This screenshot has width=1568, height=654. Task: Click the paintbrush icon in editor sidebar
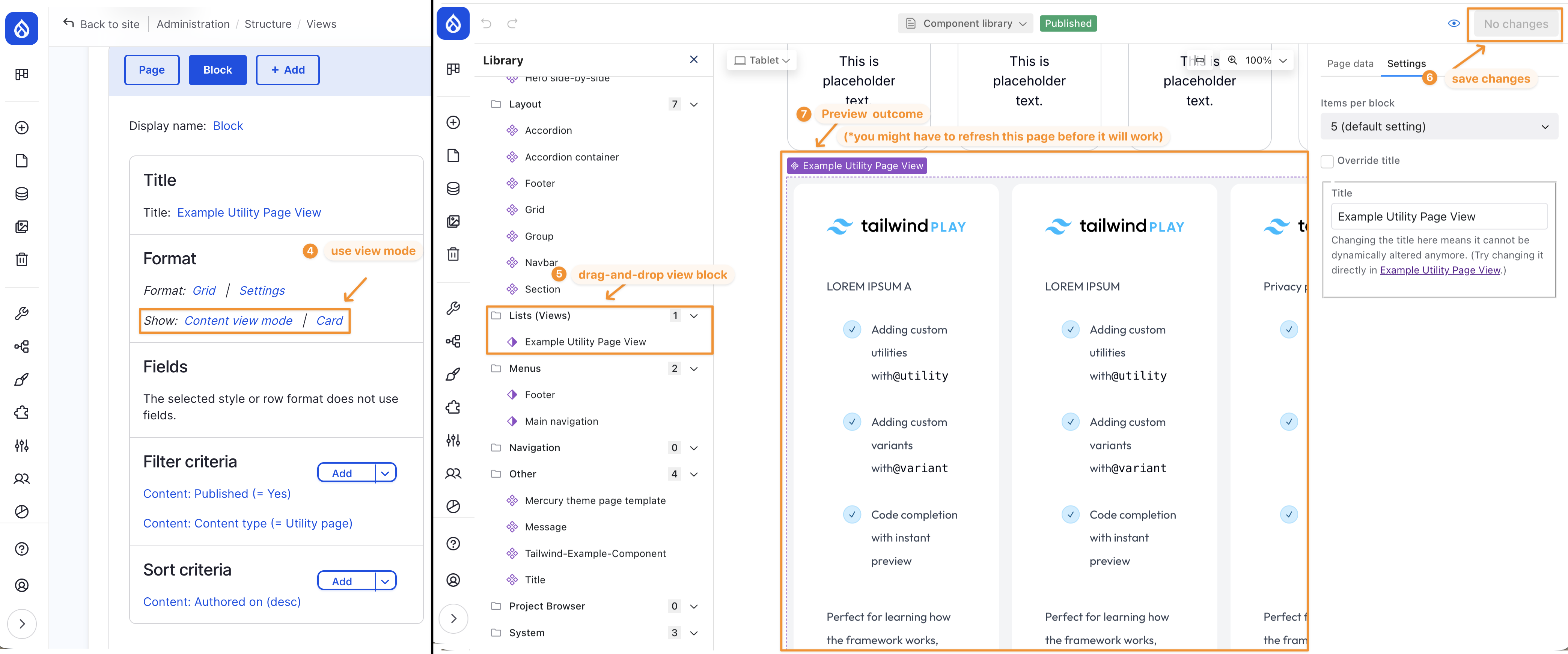[453, 375]
